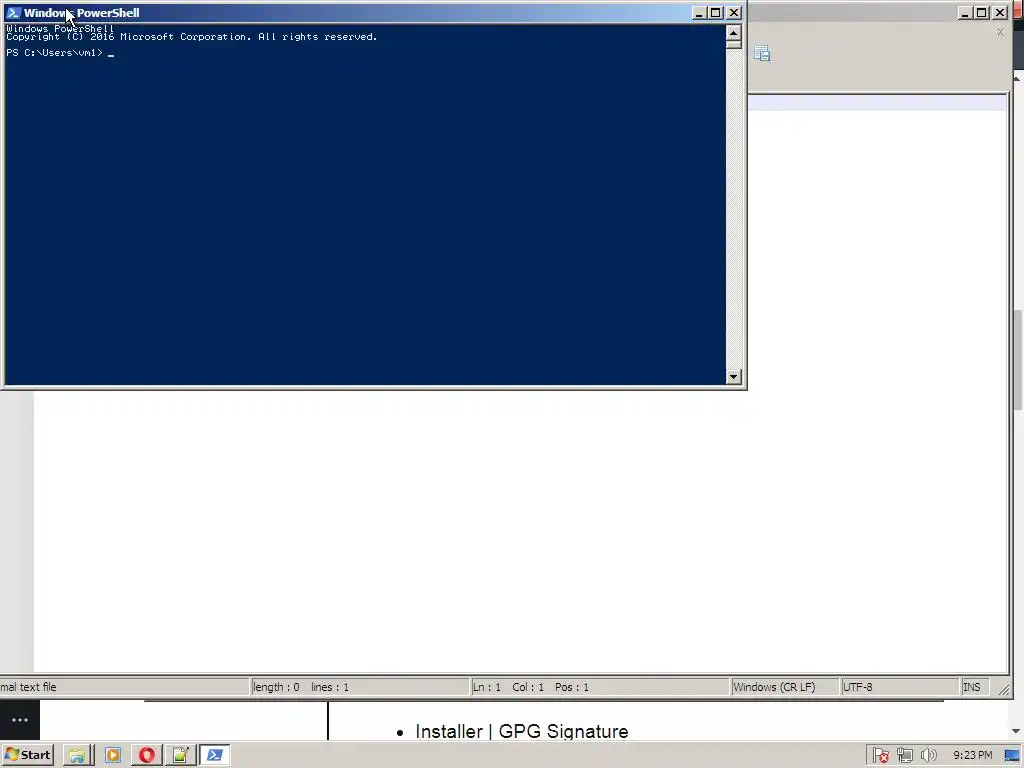Select the PowerShell taskbar button
Viewport: 1024px width, 768px height.
tap(215, 755)
